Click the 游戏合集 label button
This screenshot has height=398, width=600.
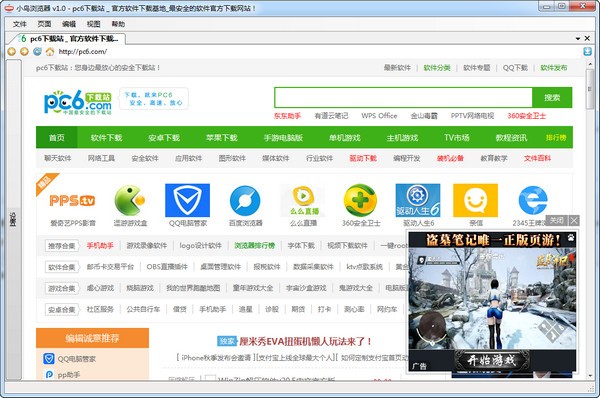click(x=62, y=288)
